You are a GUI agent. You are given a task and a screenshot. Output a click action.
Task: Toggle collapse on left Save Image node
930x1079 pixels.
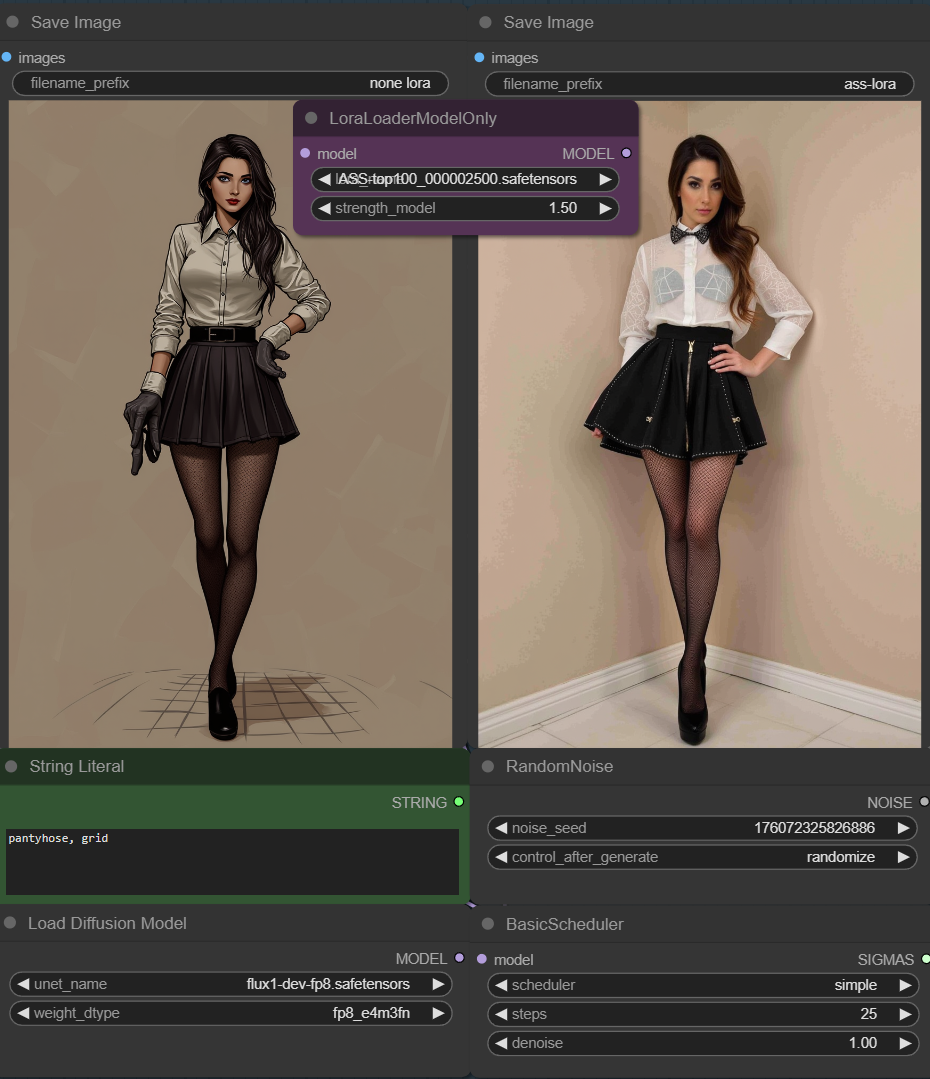[12, 22]
